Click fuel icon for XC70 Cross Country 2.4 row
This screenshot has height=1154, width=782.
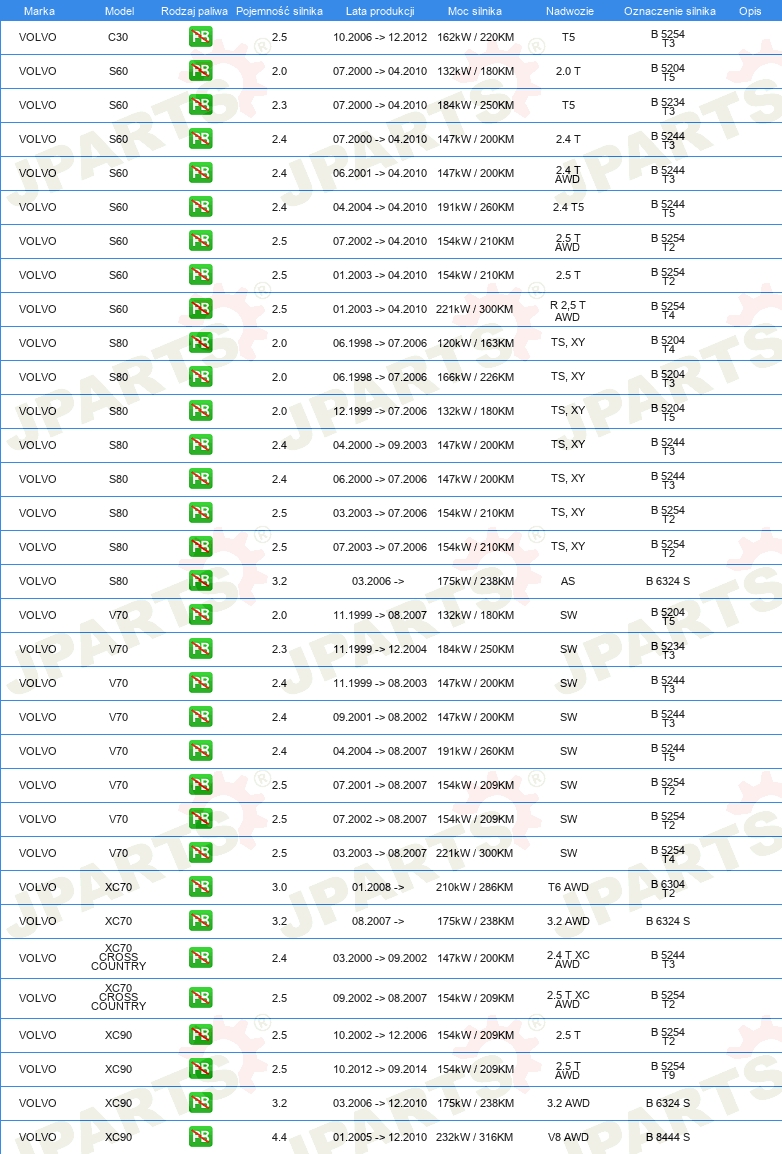pos(200,957)
